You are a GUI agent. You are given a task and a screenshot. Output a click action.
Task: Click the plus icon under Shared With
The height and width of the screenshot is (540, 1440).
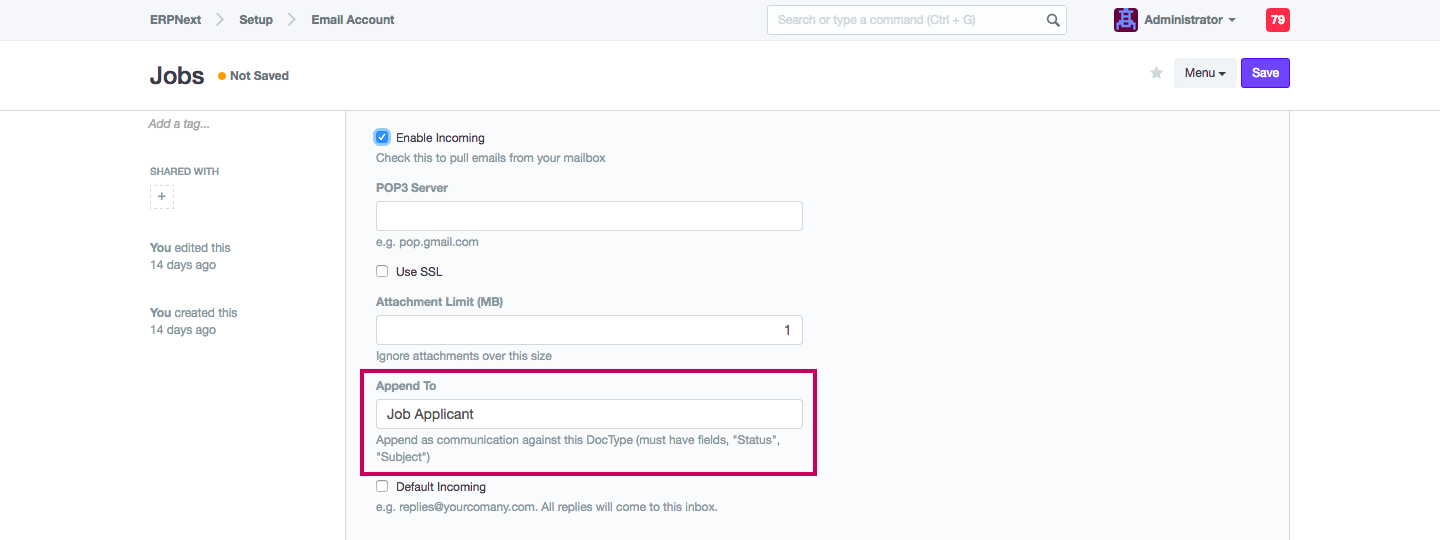pos(162,197)
